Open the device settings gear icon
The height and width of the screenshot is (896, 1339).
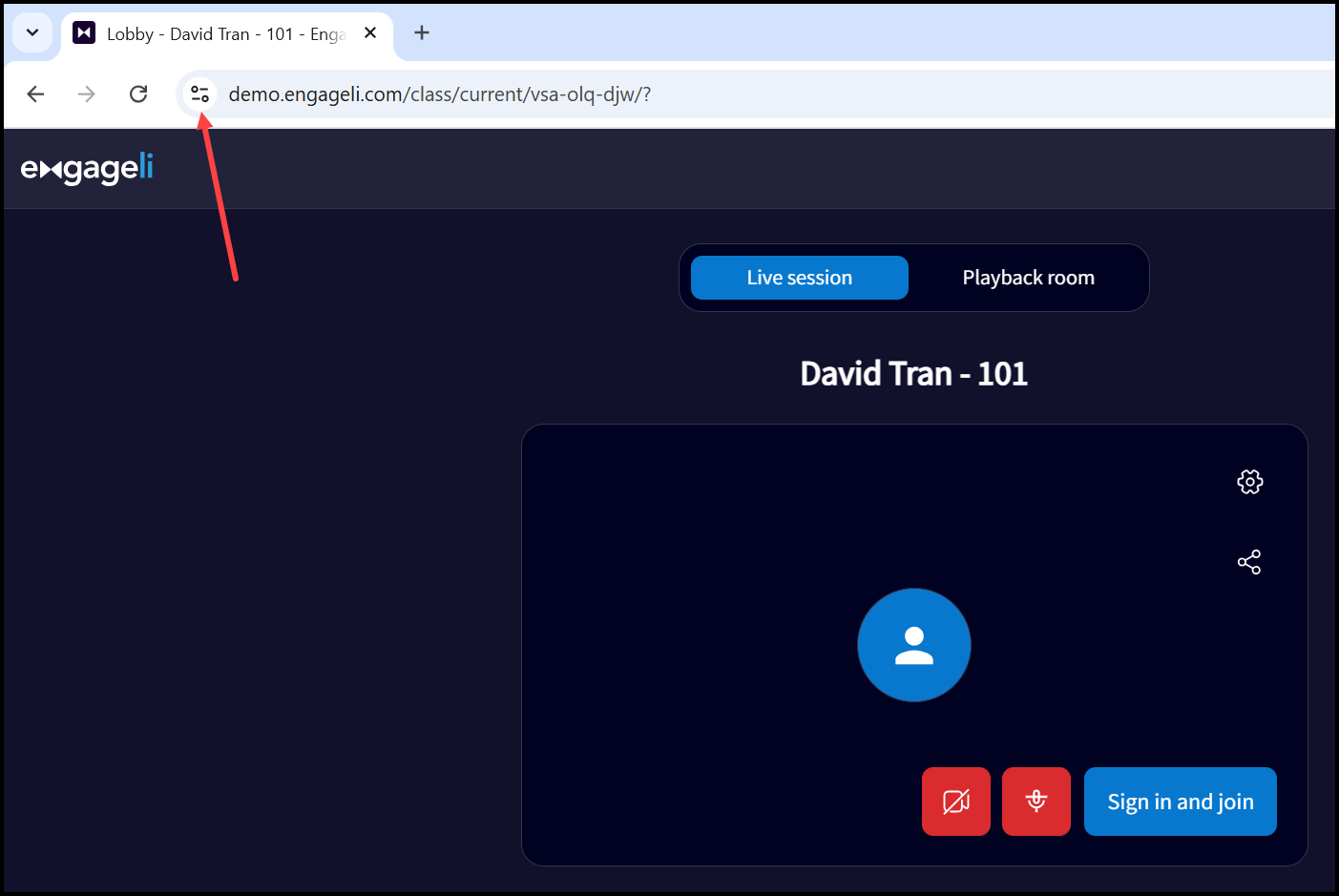(1249, 482)
